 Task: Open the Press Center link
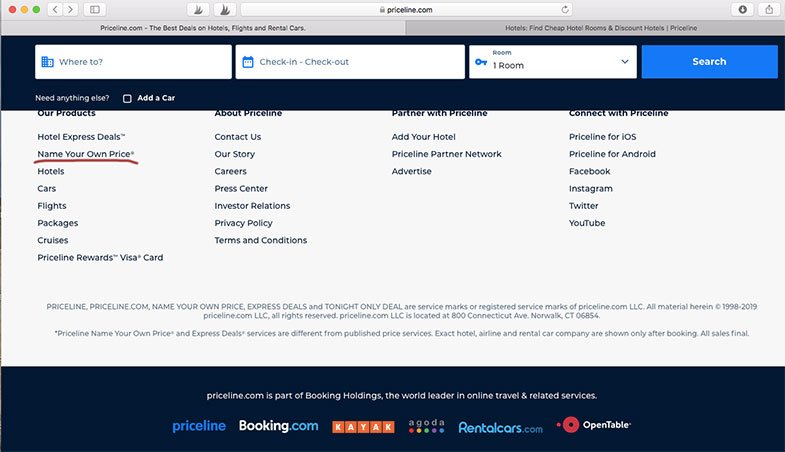(241, 189)
